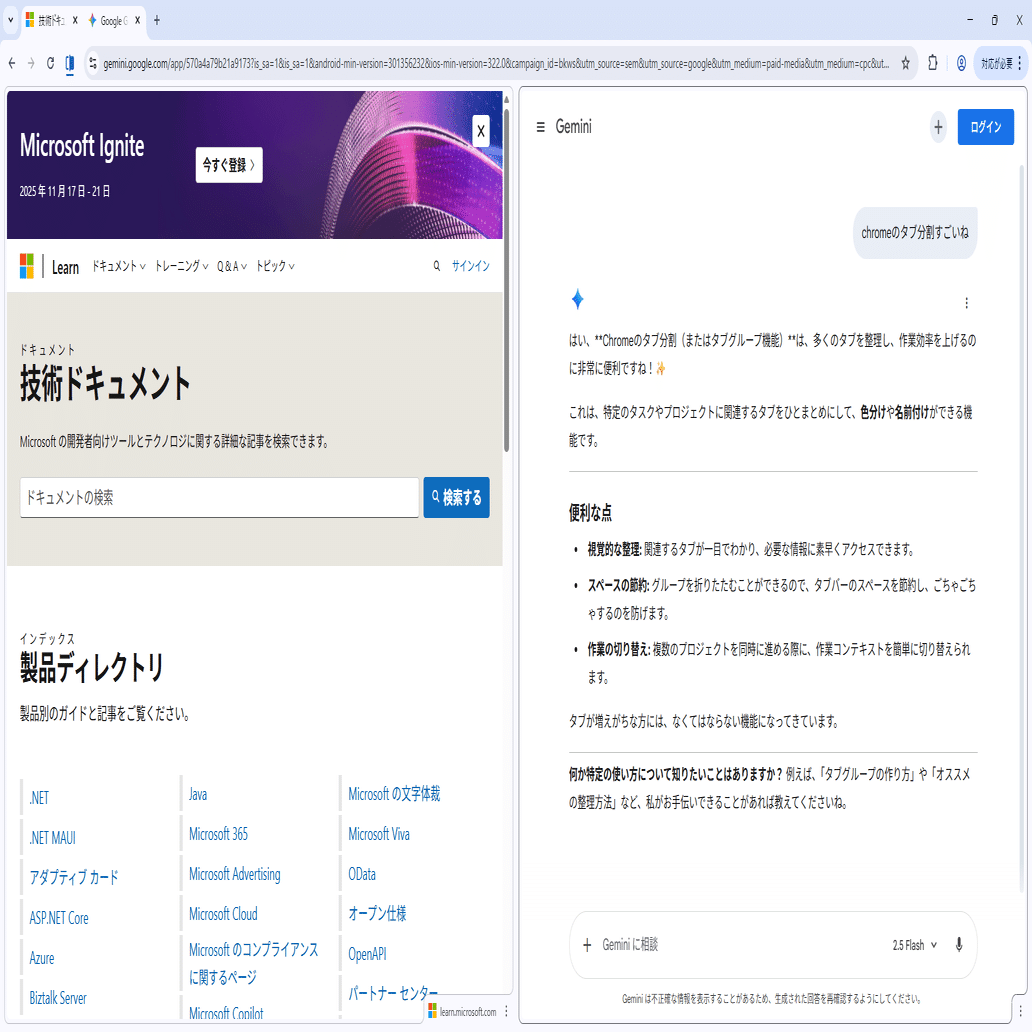Click the Gemini pane vertical scrollbar
Viewport: 1032px width, 1032px height.
click(1023, 527)
